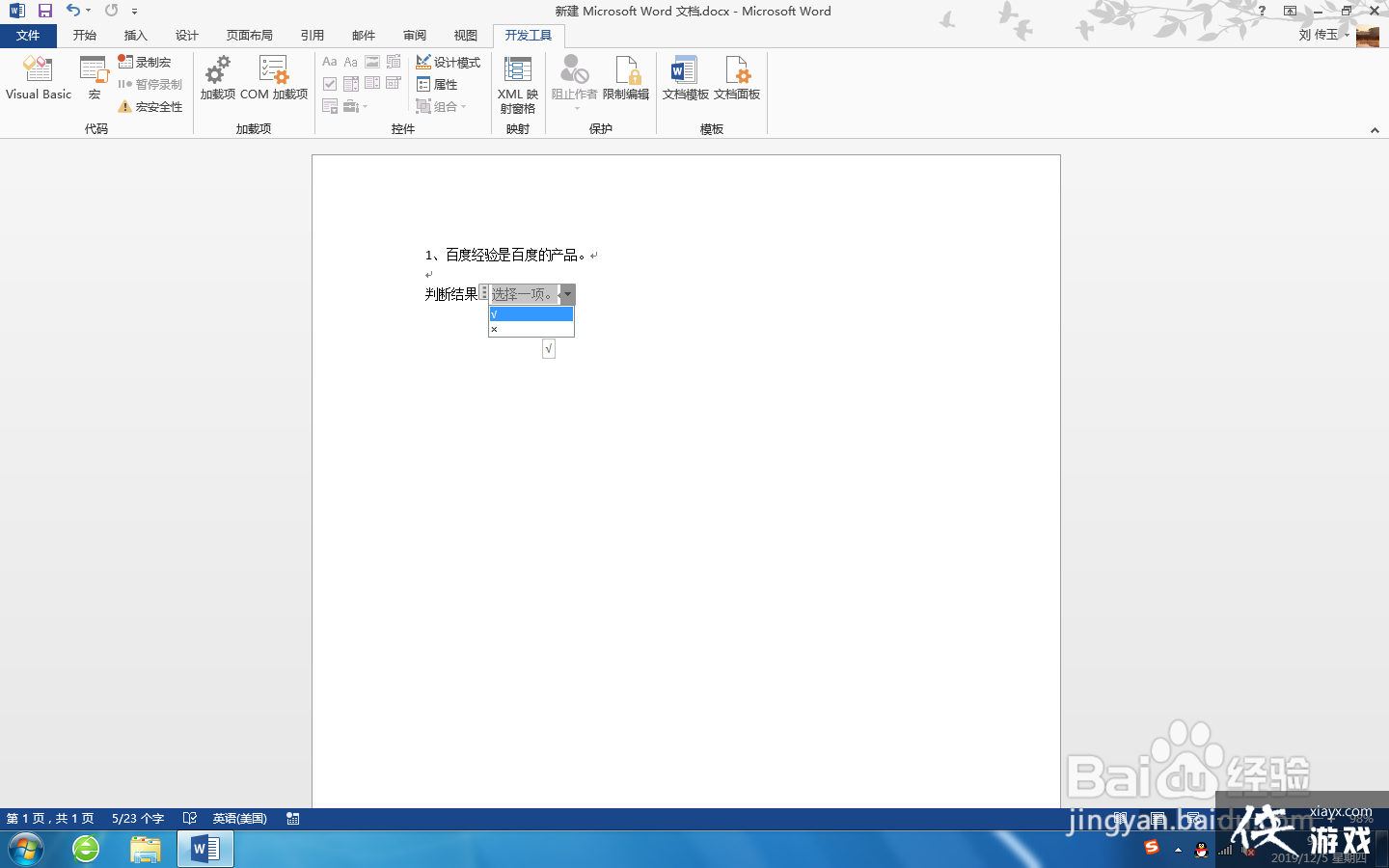Click the Sogou input method tray icon
This screenshot has height=868, width=1389.
pyautogui.click(x=1152, y=848)
